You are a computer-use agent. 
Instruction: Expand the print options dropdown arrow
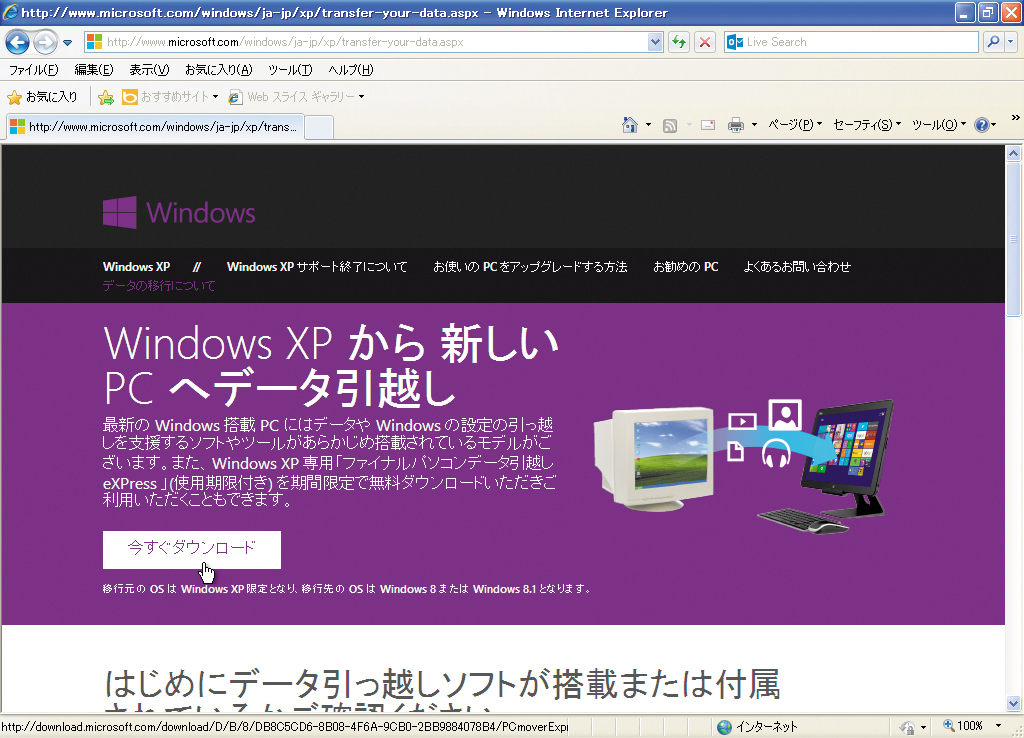(x=754, y=125)
